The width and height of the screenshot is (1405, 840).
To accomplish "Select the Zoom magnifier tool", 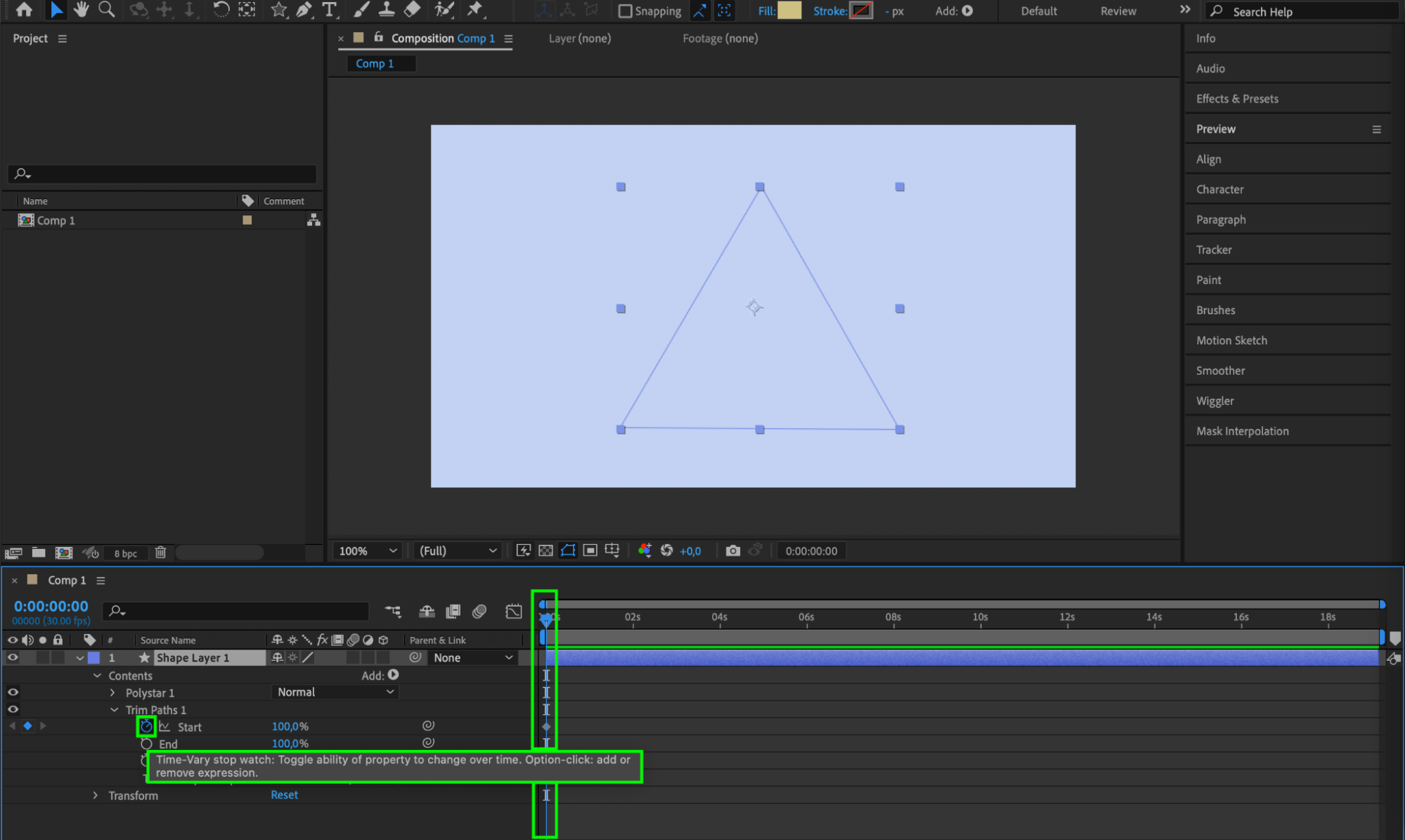I will pyautogui.click(x=106, y=10).
